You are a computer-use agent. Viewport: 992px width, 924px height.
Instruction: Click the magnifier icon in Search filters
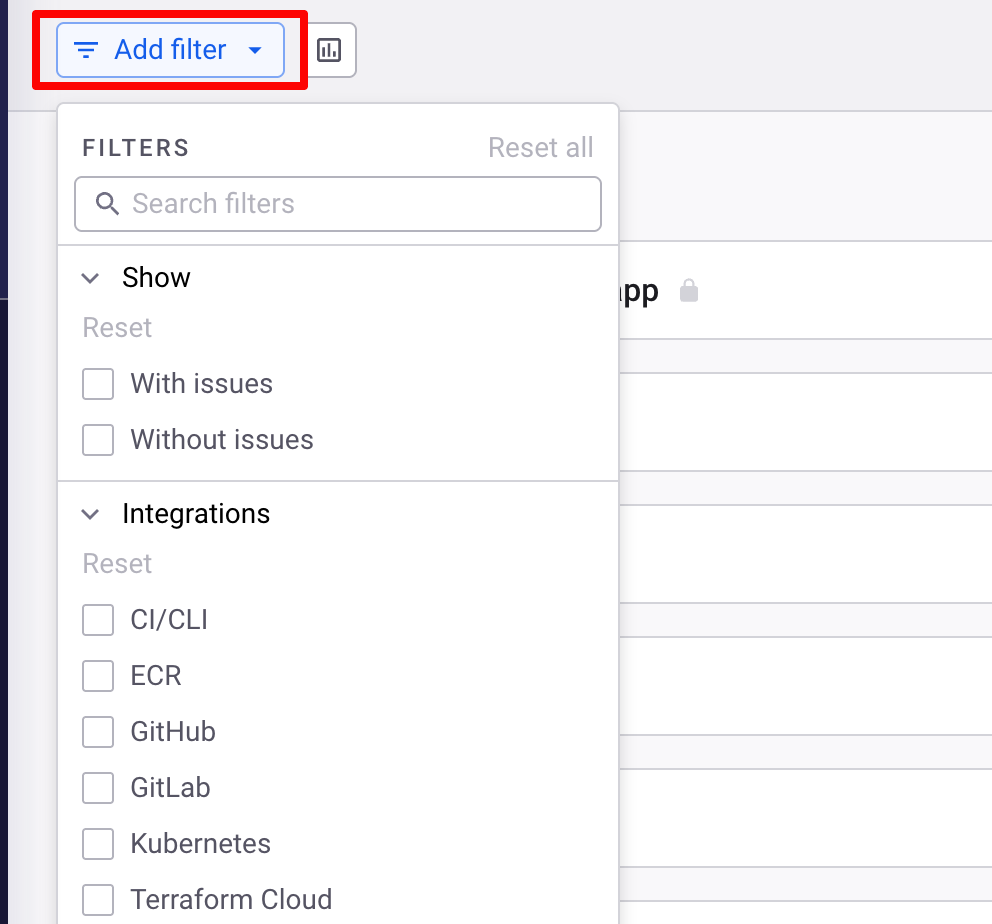point(107,204)
